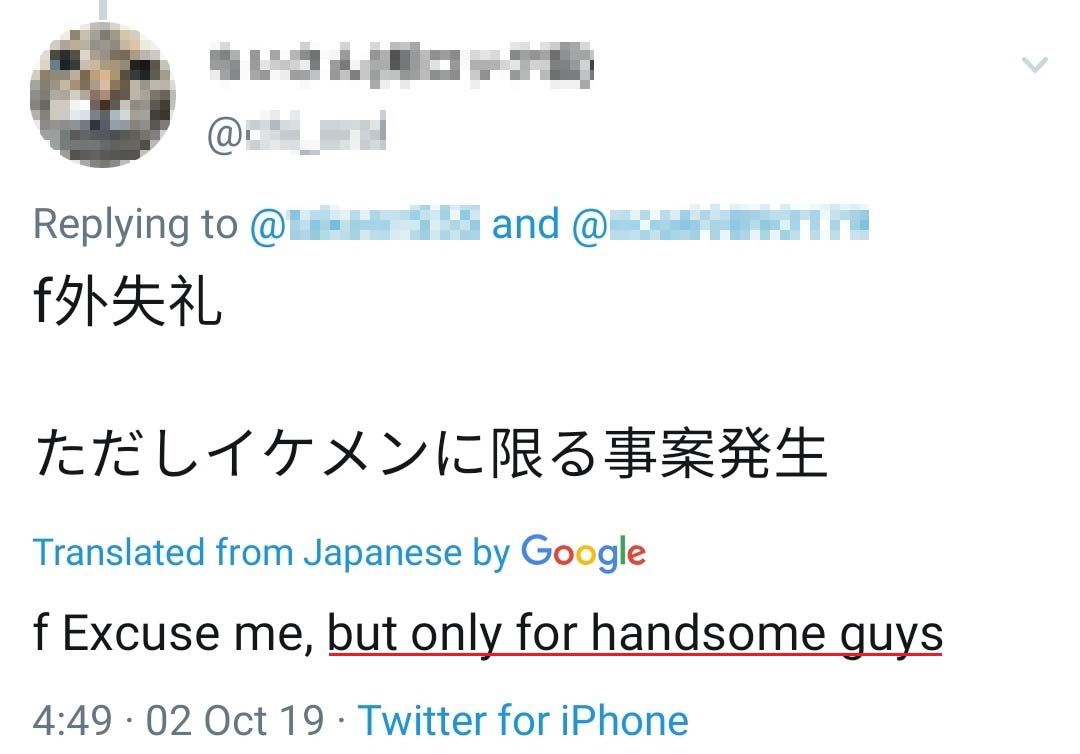Click the Google logo
The height and width of the screenshot is (754, 1080).
584,552
